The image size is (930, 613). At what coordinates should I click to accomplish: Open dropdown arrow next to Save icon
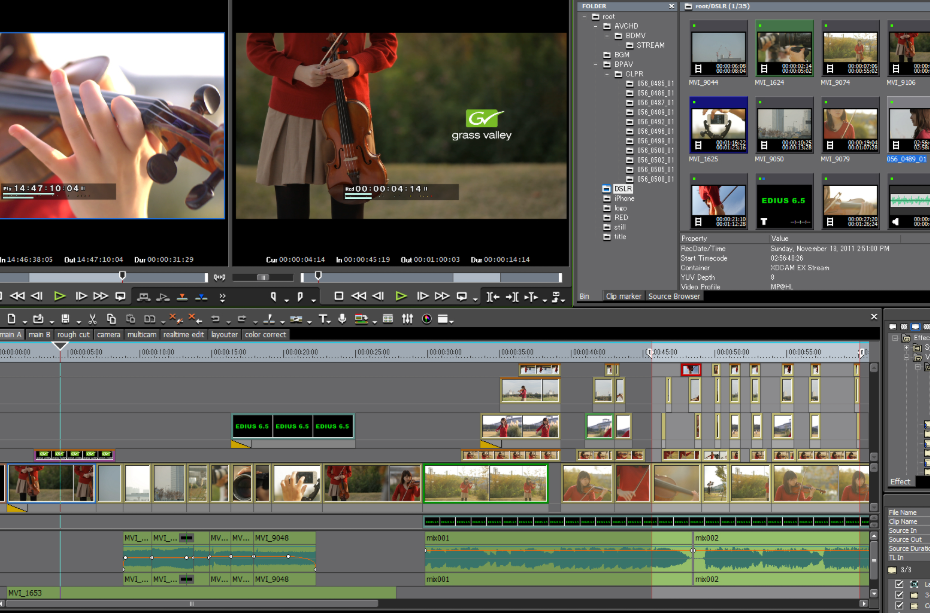click(x=78, y=322)
